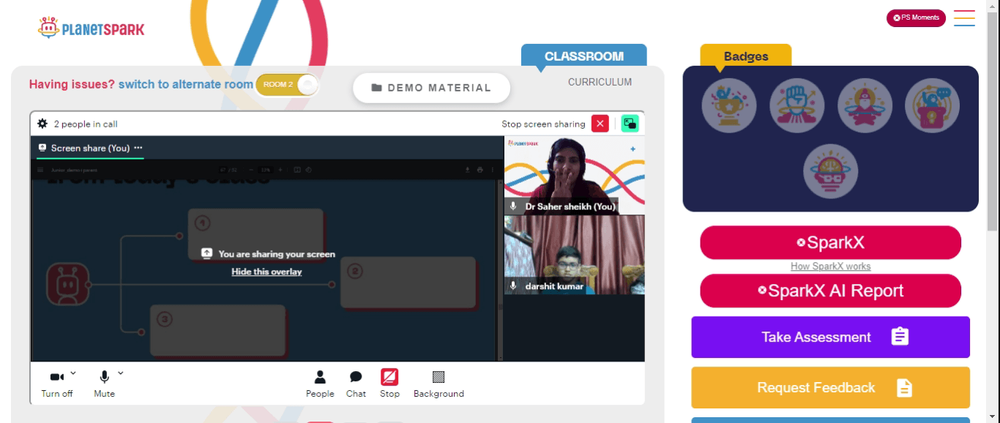Click darshit kumar video tile
Screen dimensions: 1000x423
(574, 255)
